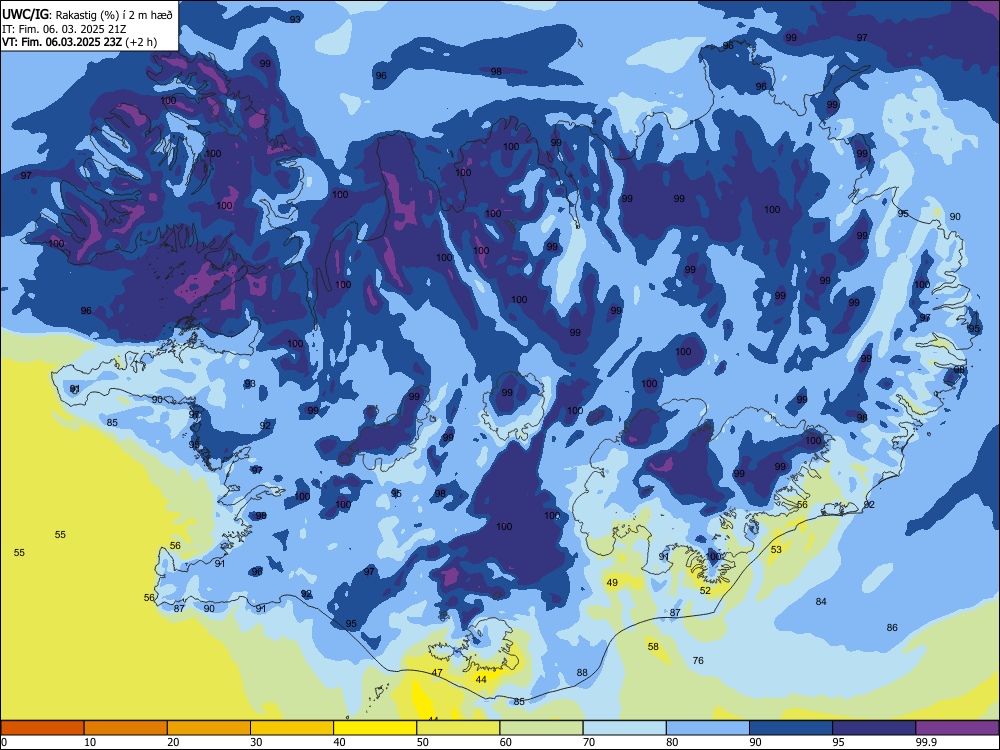The height and width of the screenshot is (750, 1000).
Task: Select the 50–60 pale yellow legend swatch
Action: (458, 728)
